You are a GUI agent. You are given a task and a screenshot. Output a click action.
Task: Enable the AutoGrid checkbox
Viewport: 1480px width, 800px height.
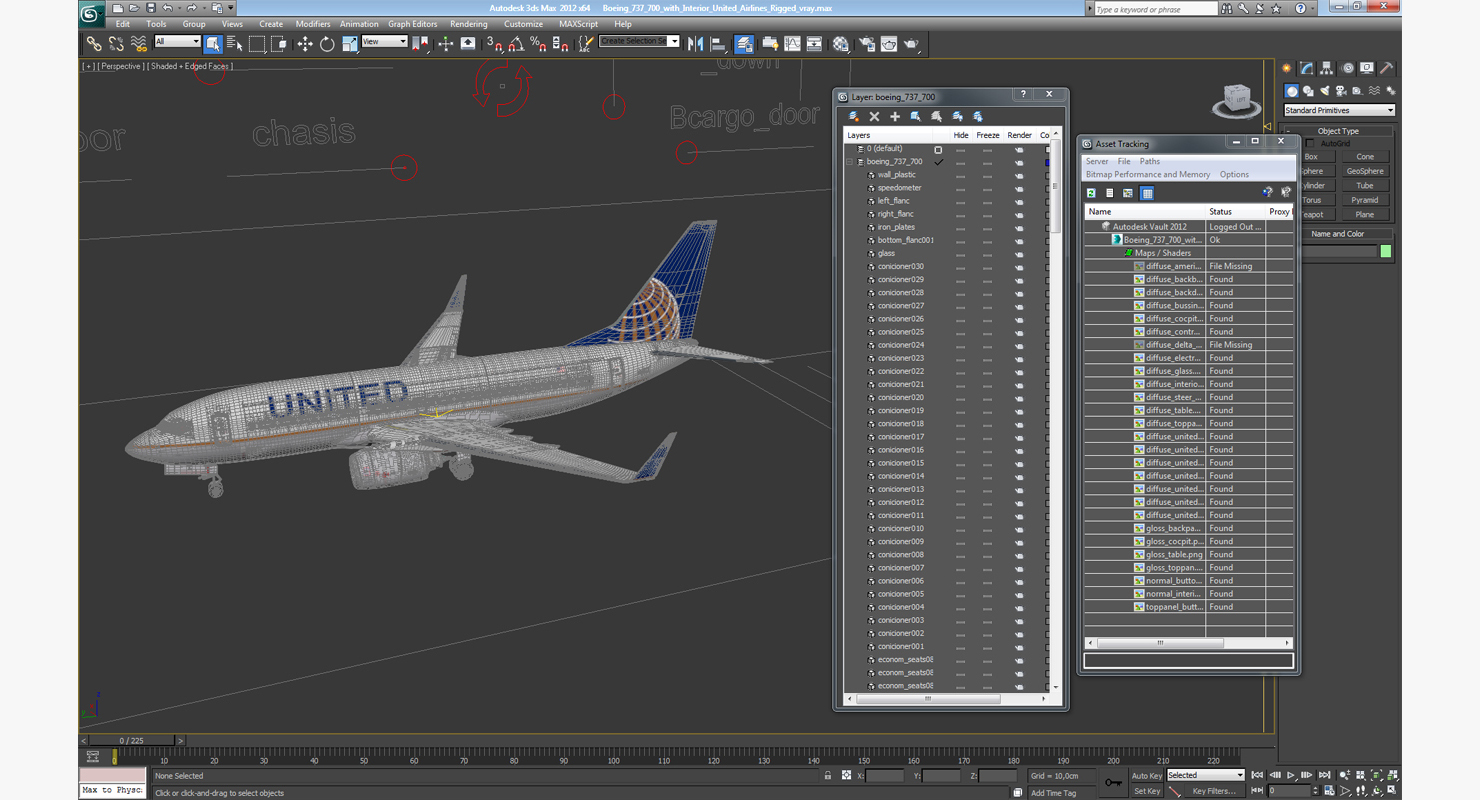pyautogui.click(x=1311, y=144)
